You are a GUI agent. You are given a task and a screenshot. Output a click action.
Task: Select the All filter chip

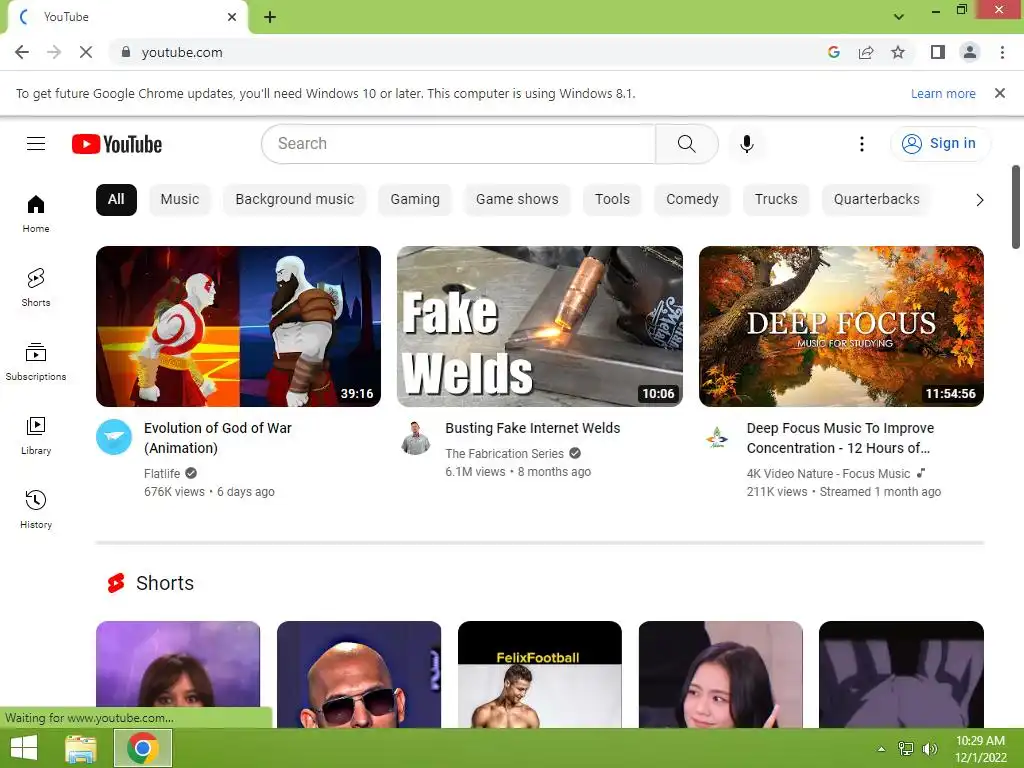coord(116,199)
